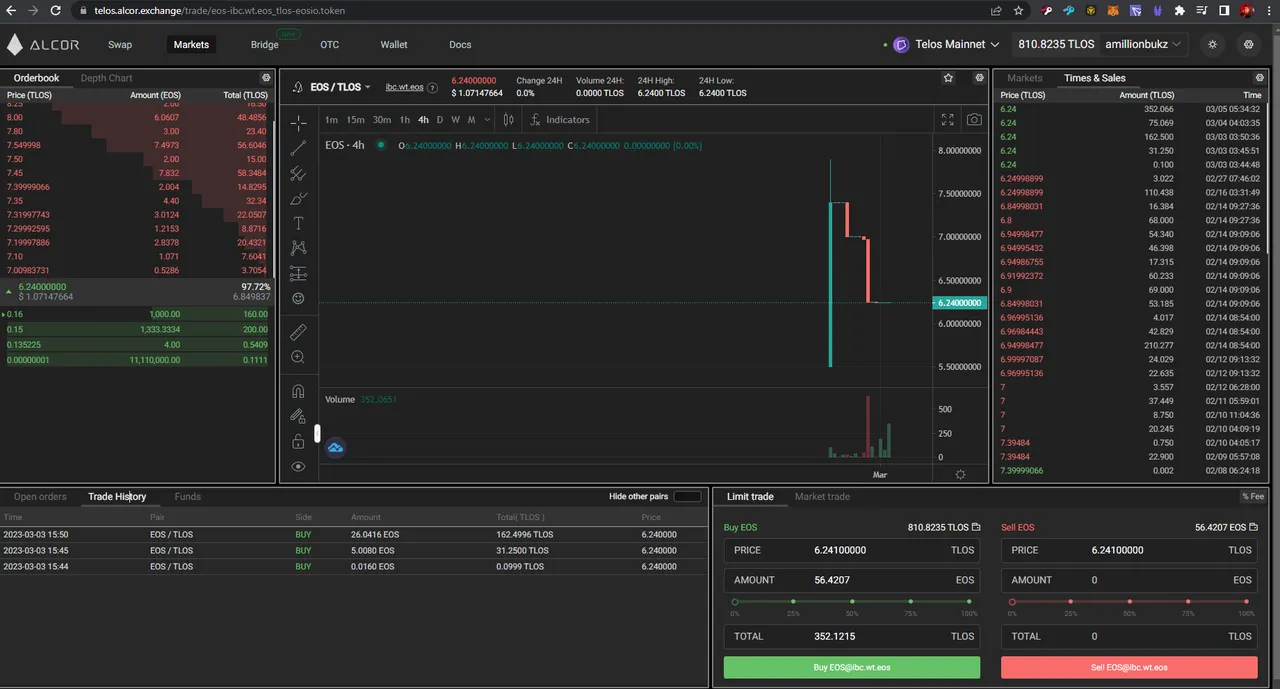
Task: Open MetaMask fox extension
Action: [1113, 10]
